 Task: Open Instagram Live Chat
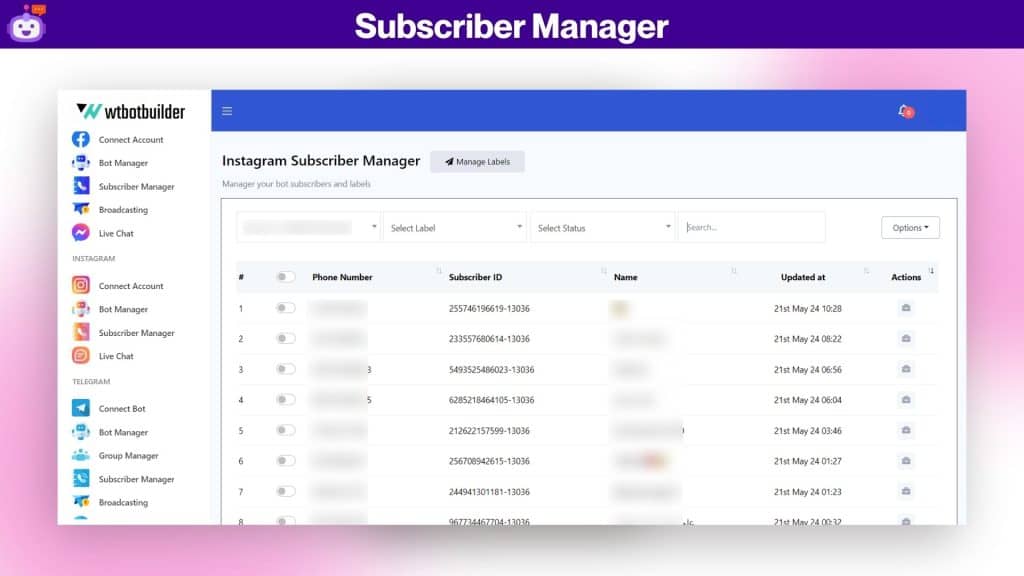point(81,356)
